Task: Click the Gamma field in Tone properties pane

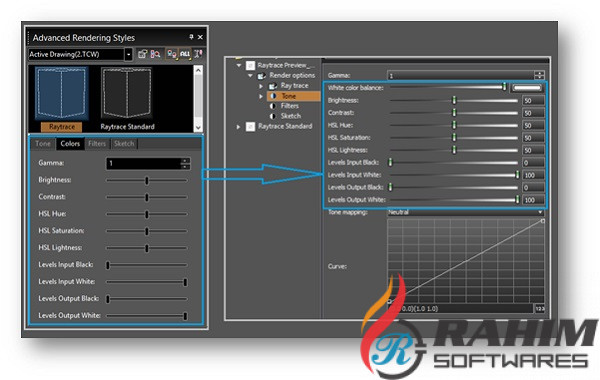Action: click(461, 76)
